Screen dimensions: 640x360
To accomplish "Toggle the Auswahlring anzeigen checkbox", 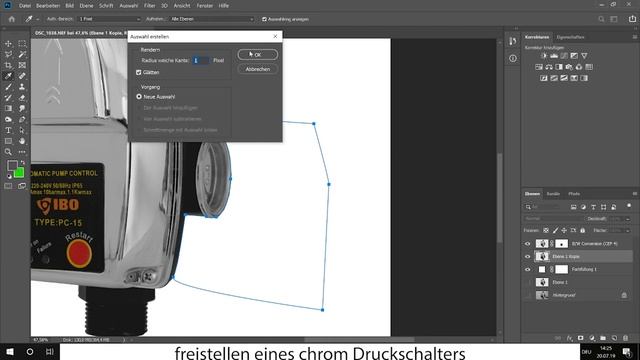I will click(264, 19).
